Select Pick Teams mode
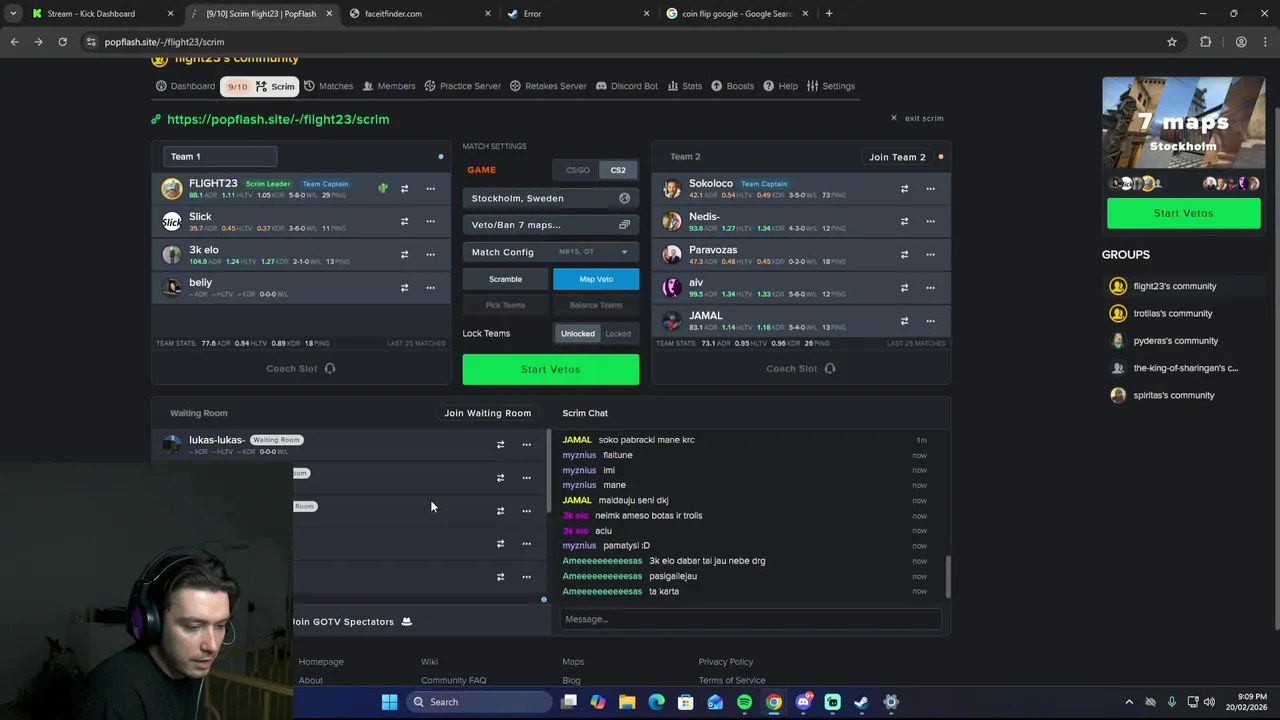This screenshot has width=1280, height=720. [x=505, y=305]
